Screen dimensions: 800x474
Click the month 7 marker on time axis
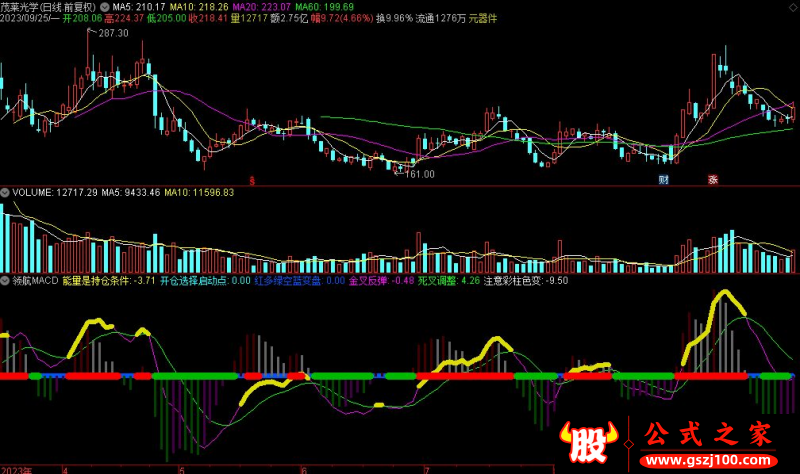pos(427,470)
